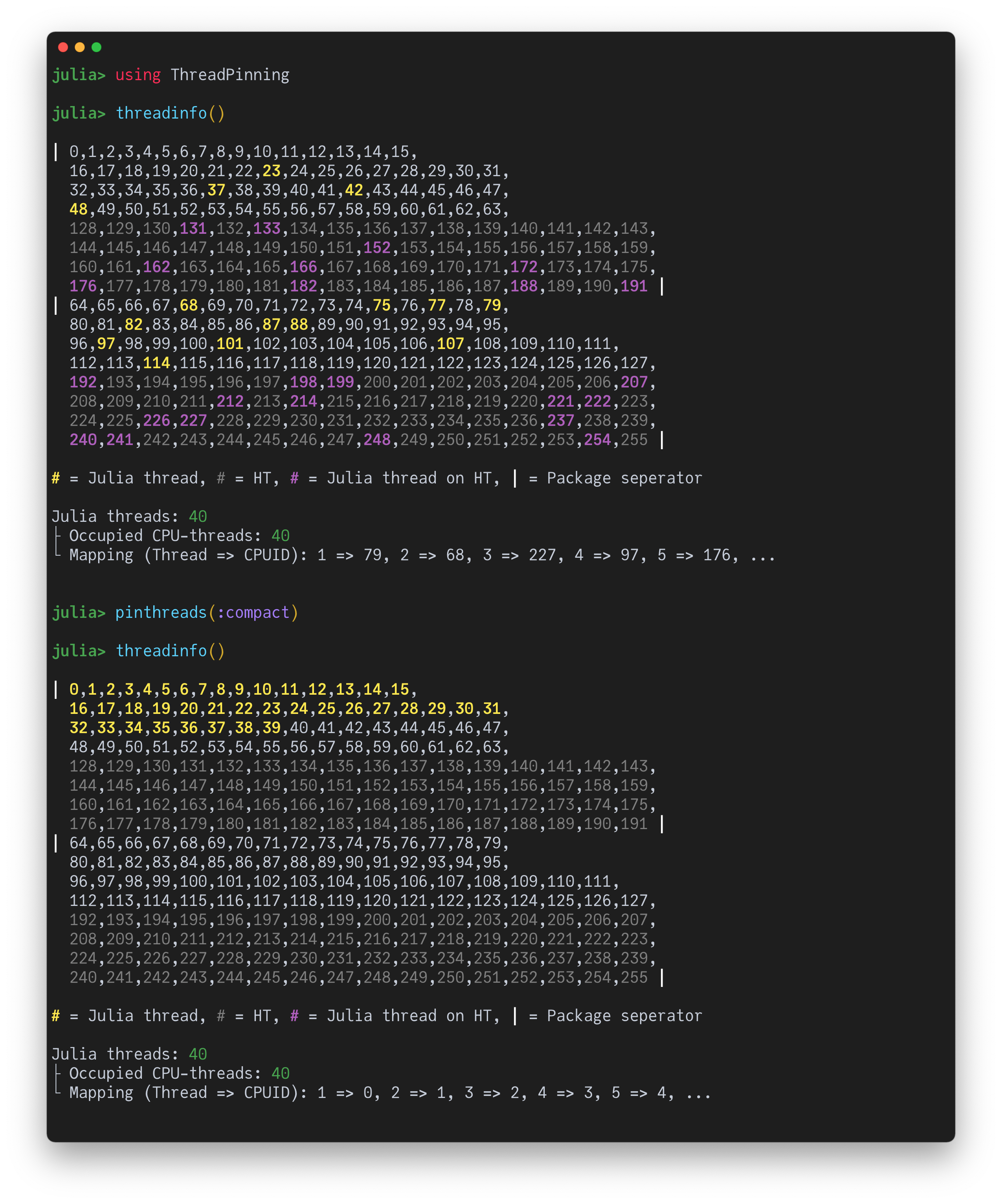Click yellow highlighted CPU number 114
1002x1204 pixels.
[x=157, y=363]
